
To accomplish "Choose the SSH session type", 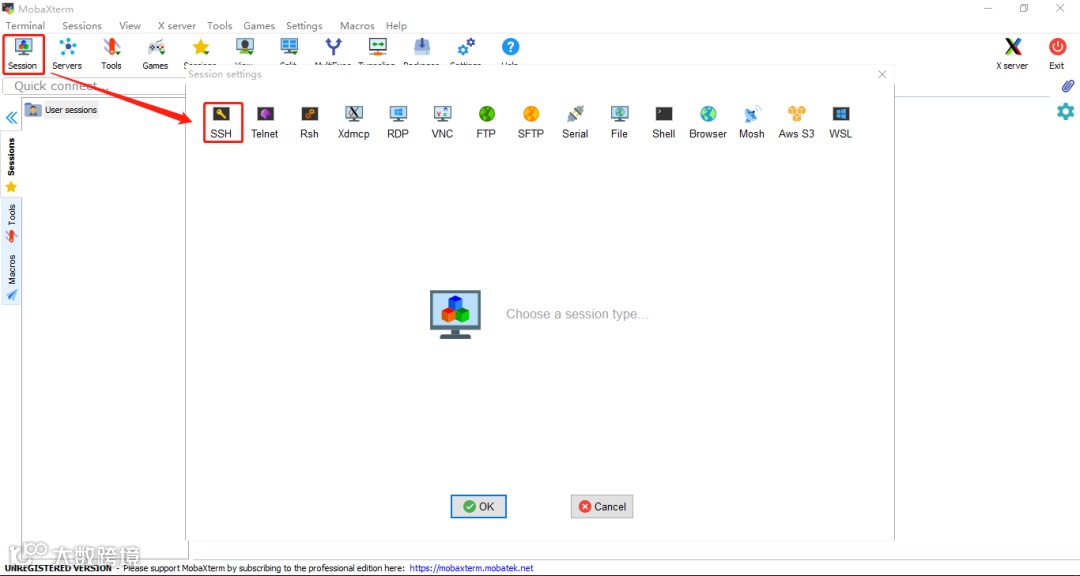I will point(221,122).
